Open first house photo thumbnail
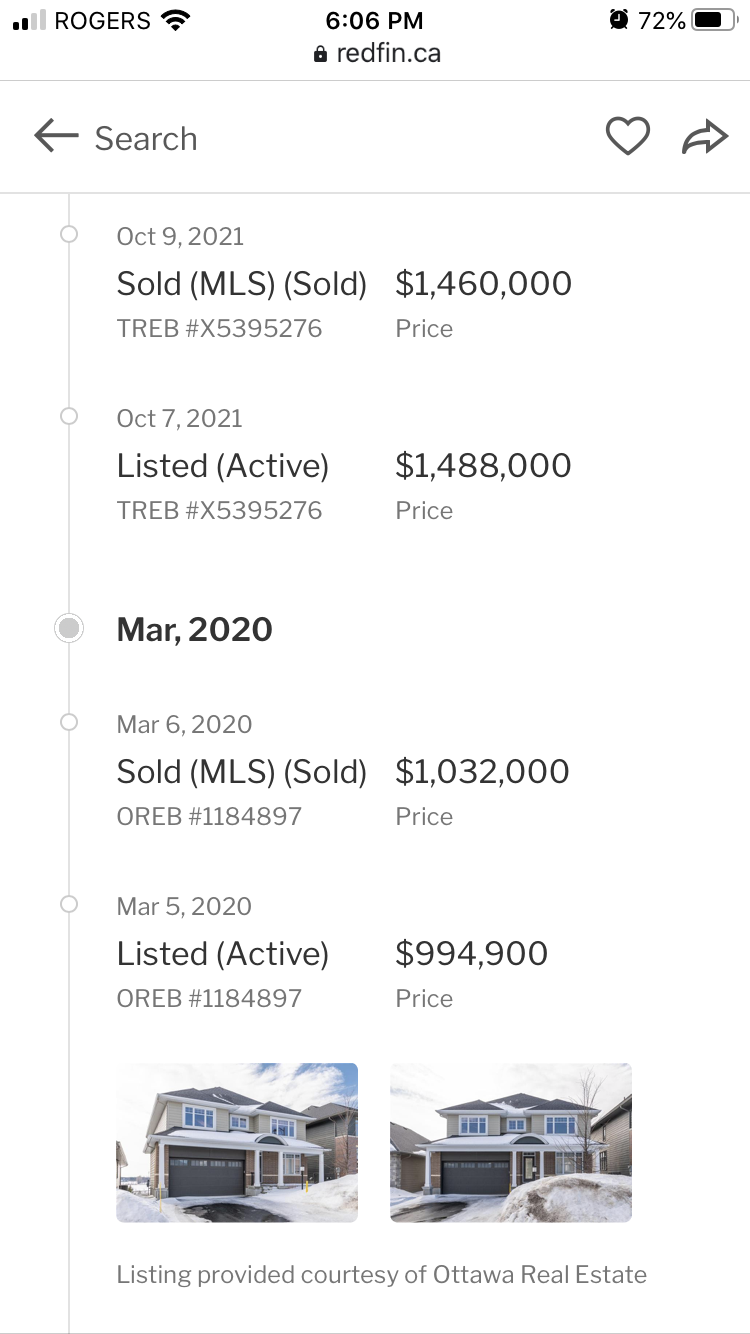The height and width of the screenshot is (1334, 750). tap(237, 1142)
